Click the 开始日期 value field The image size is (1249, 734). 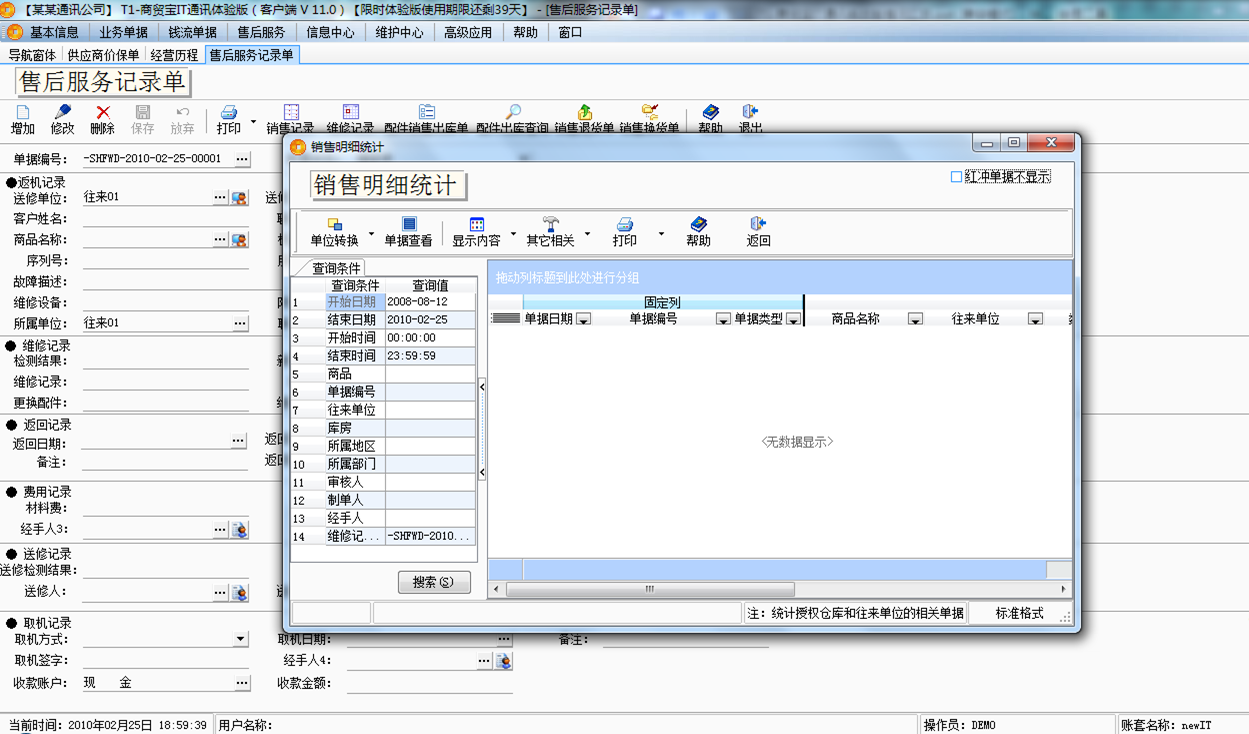[x=430, y=302]
